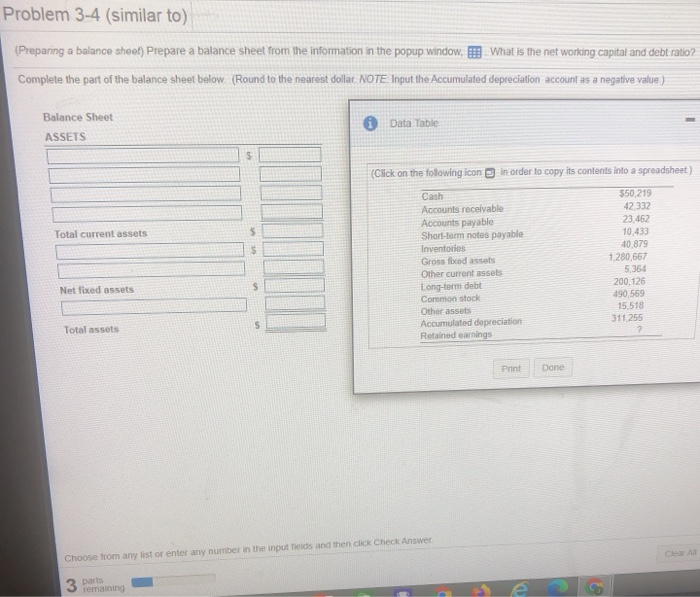700x597 pixels.
Task: Click the Retained earnings row label
Action: tap(456, 335)
